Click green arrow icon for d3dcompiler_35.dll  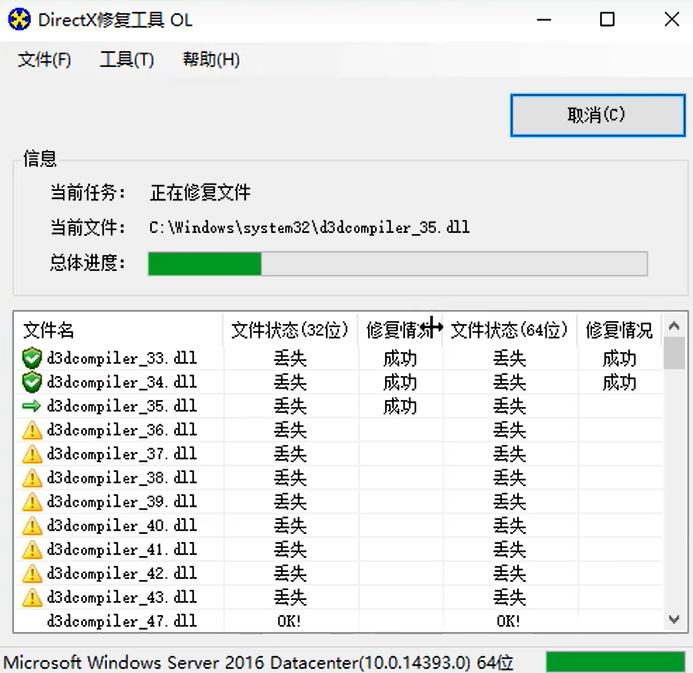pyautogui.click(x=31, y=406)
